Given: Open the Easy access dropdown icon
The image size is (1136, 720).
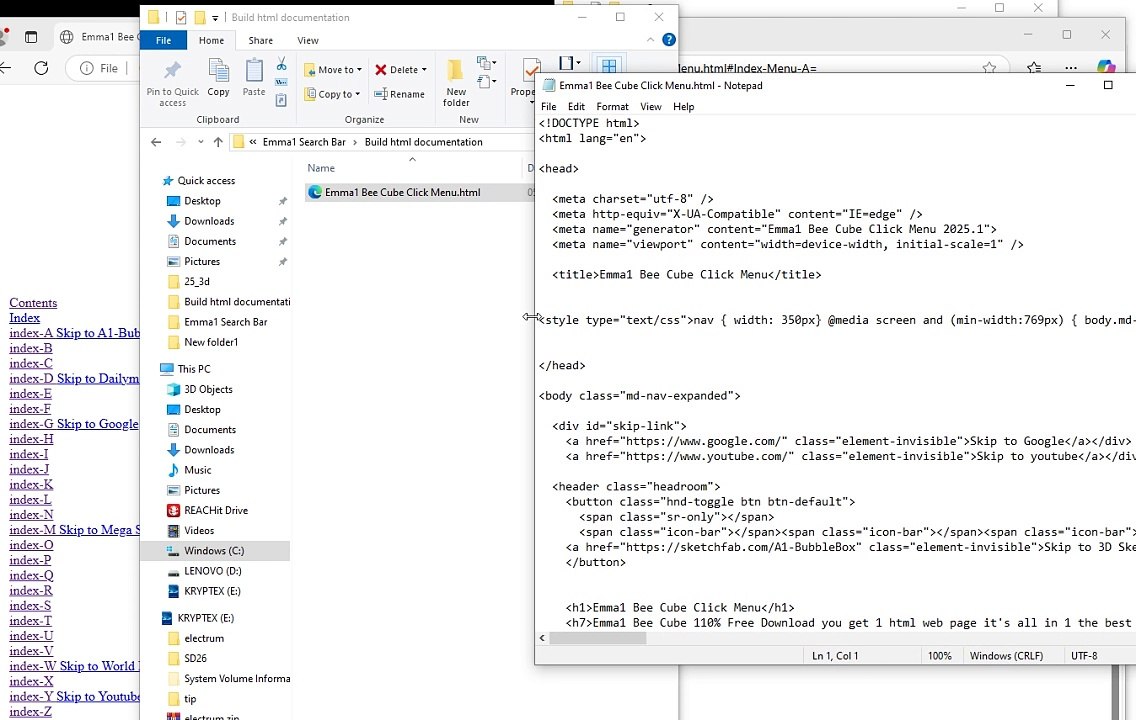Looking at the screenshot, I should (x=486, y=82).
